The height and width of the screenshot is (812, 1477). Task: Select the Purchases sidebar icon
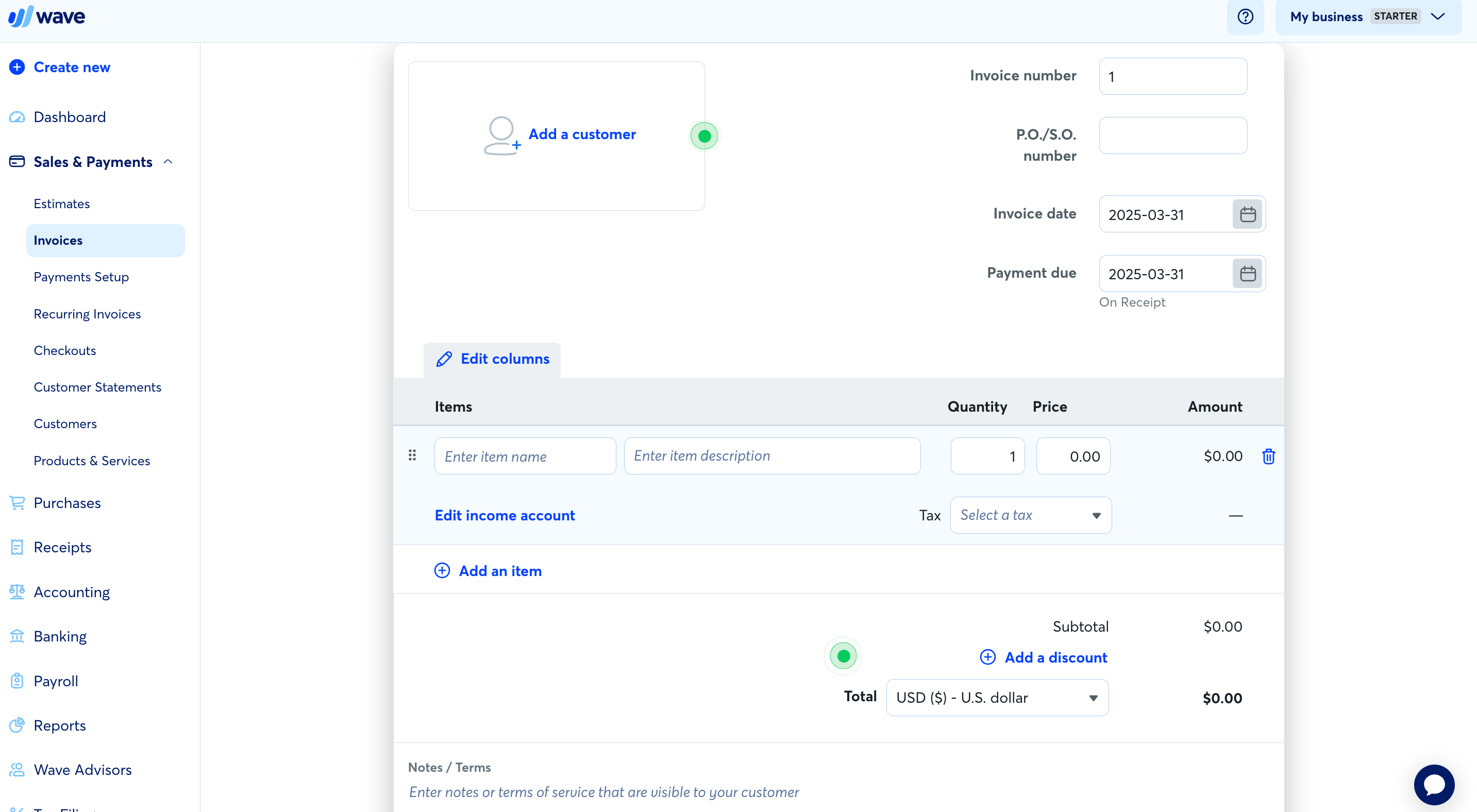(x=17, y=502)
